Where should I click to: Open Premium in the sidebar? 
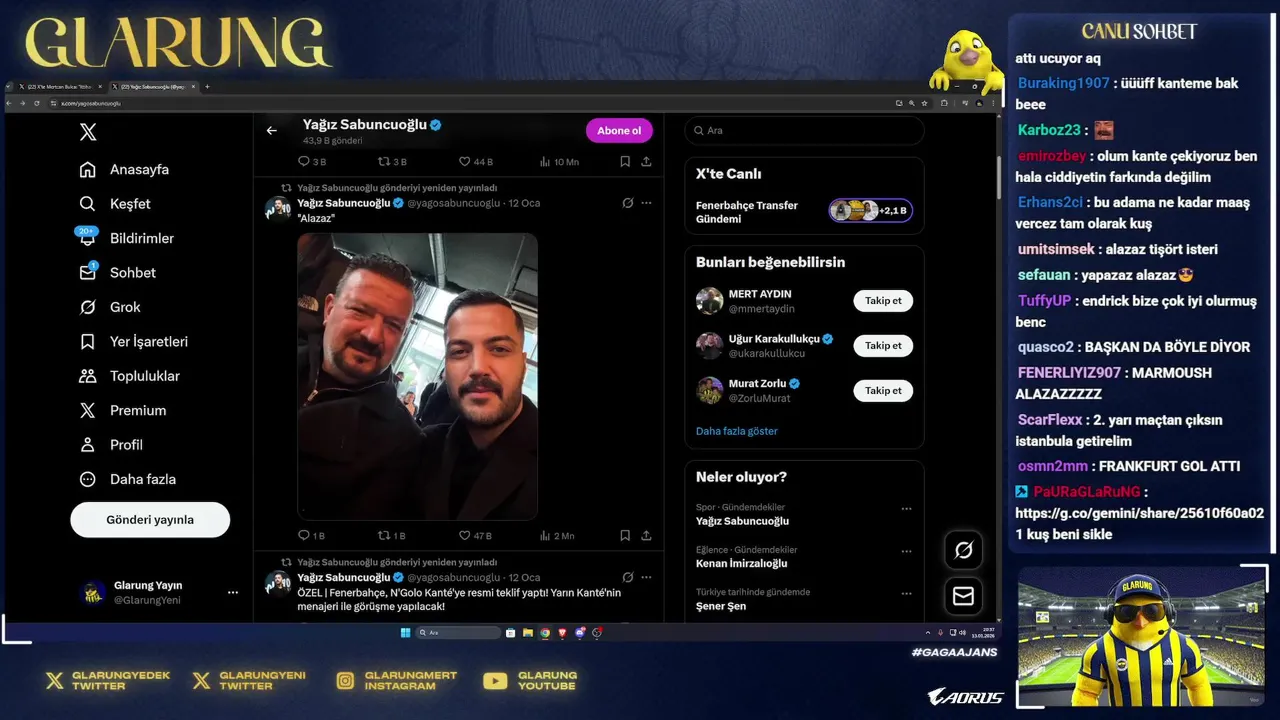(x=123, y=410)
